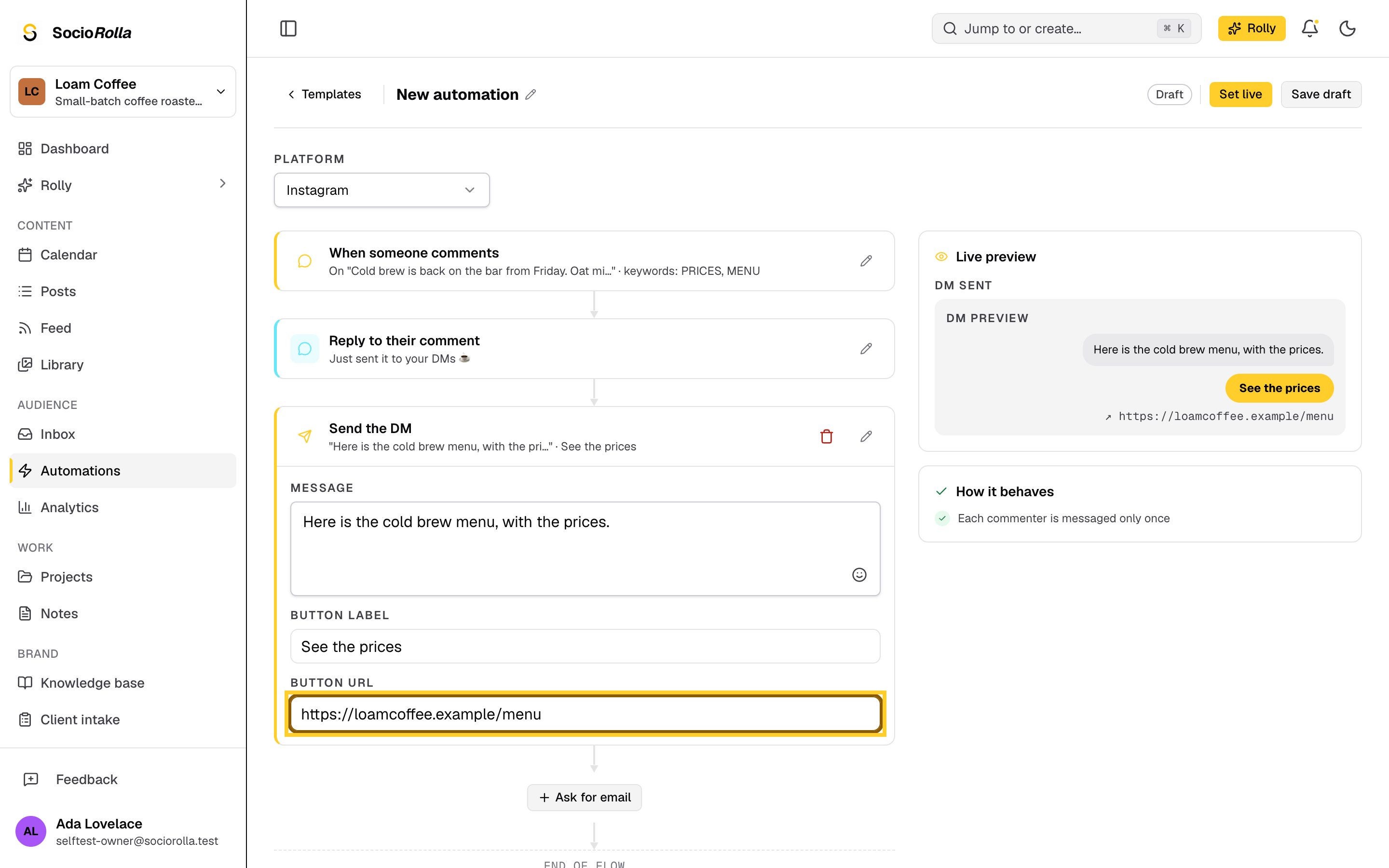This screenshot has height=868, width=1389.
Task: Click the reply step chat icon
Action: pyautogui.click(x=305, y=349)
